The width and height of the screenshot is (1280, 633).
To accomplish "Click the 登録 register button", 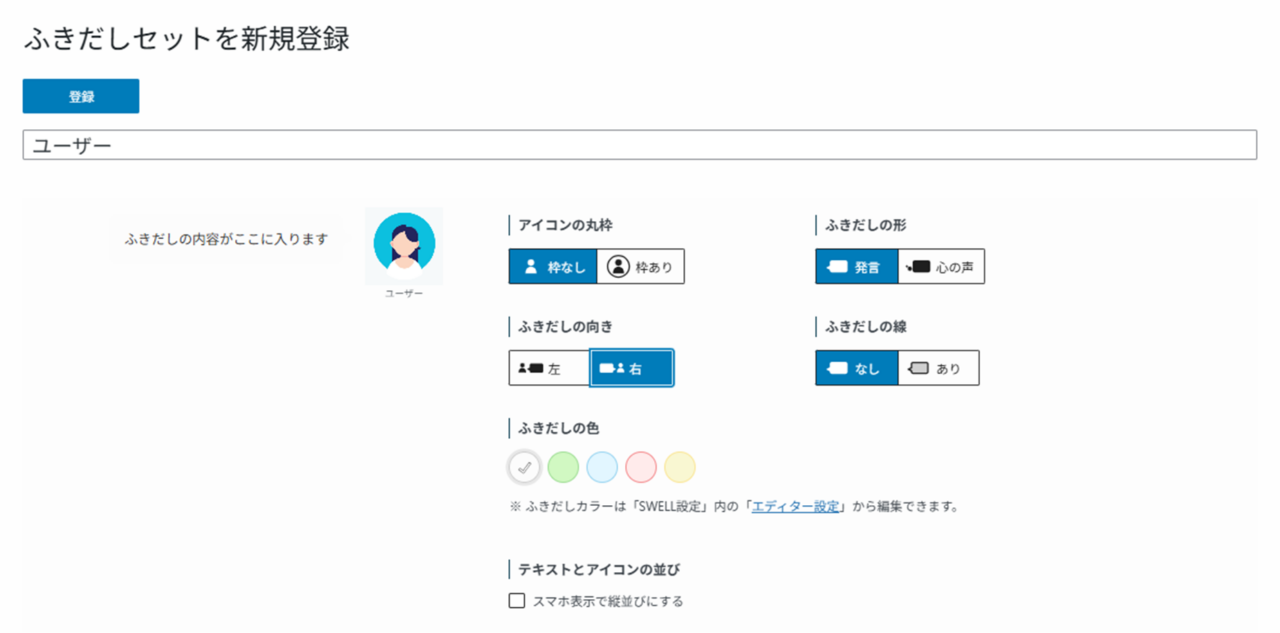I will (81, 96).
